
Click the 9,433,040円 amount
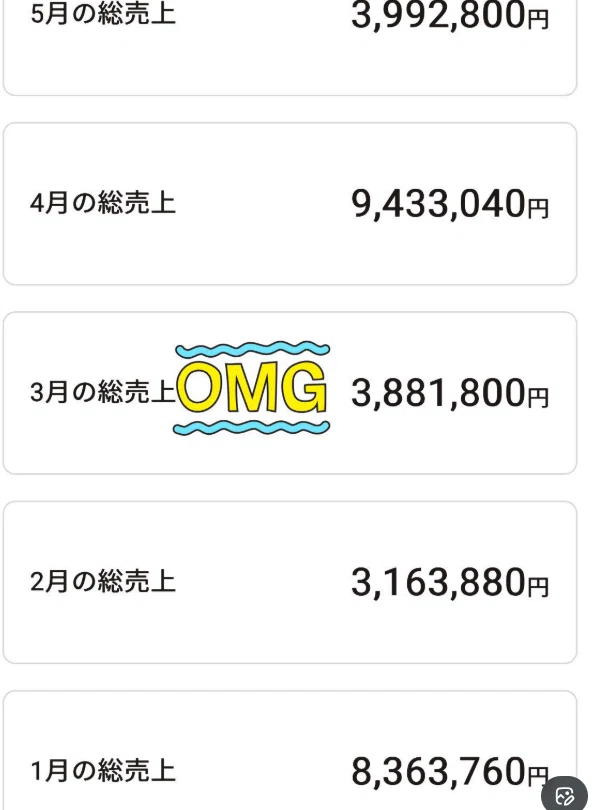tap(450, 204)
